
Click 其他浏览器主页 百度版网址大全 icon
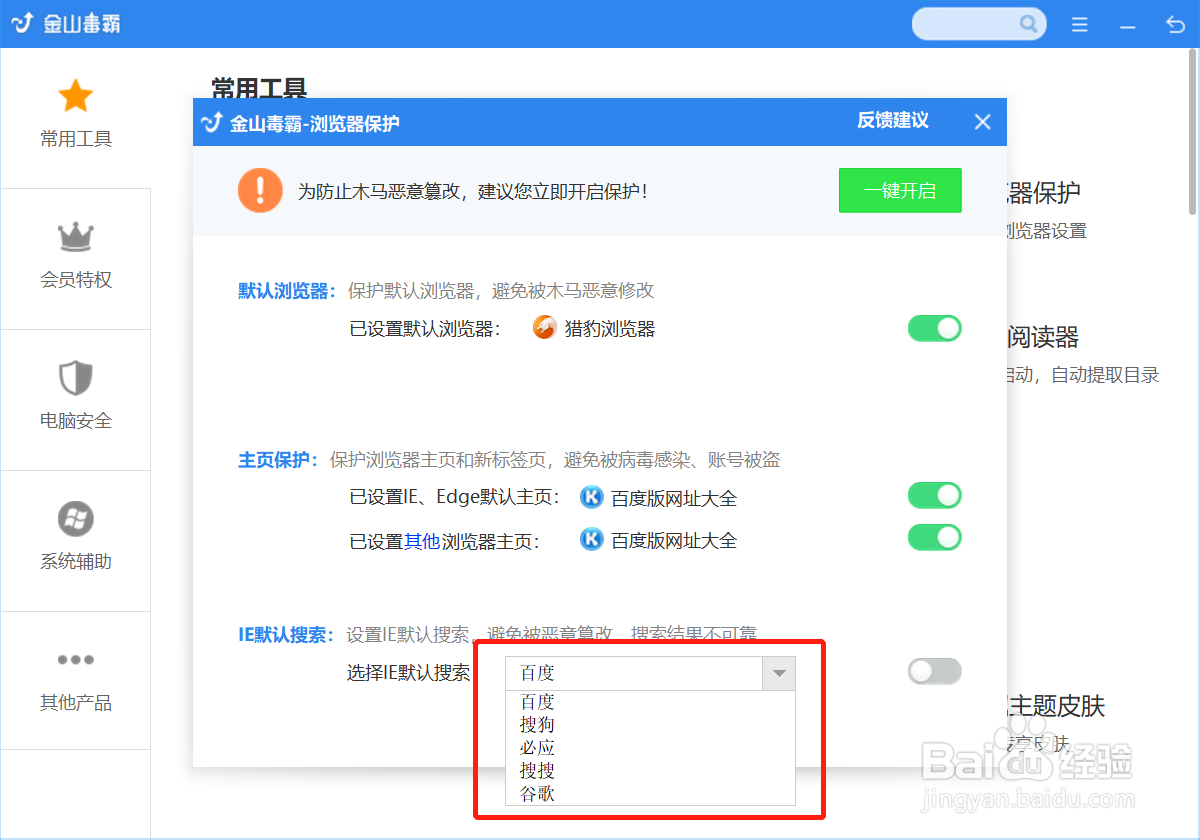pyautogui.click(x=592, y=540)
